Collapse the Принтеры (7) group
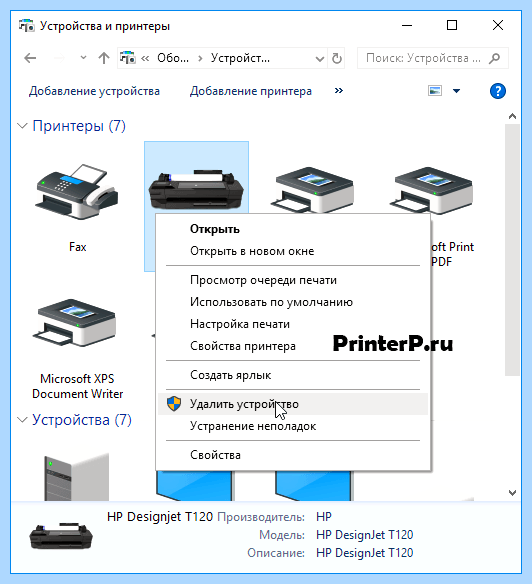The width and height of the screenshot is (532, 584). (x=23, y=126)
